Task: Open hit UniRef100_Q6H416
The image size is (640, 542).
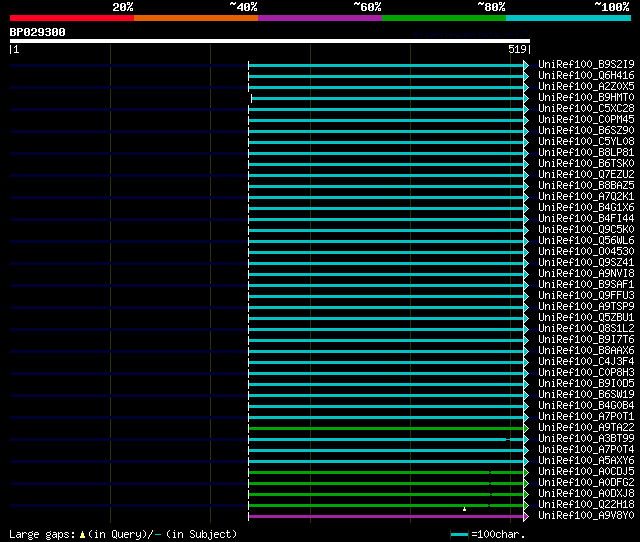Action: [586, 75]
